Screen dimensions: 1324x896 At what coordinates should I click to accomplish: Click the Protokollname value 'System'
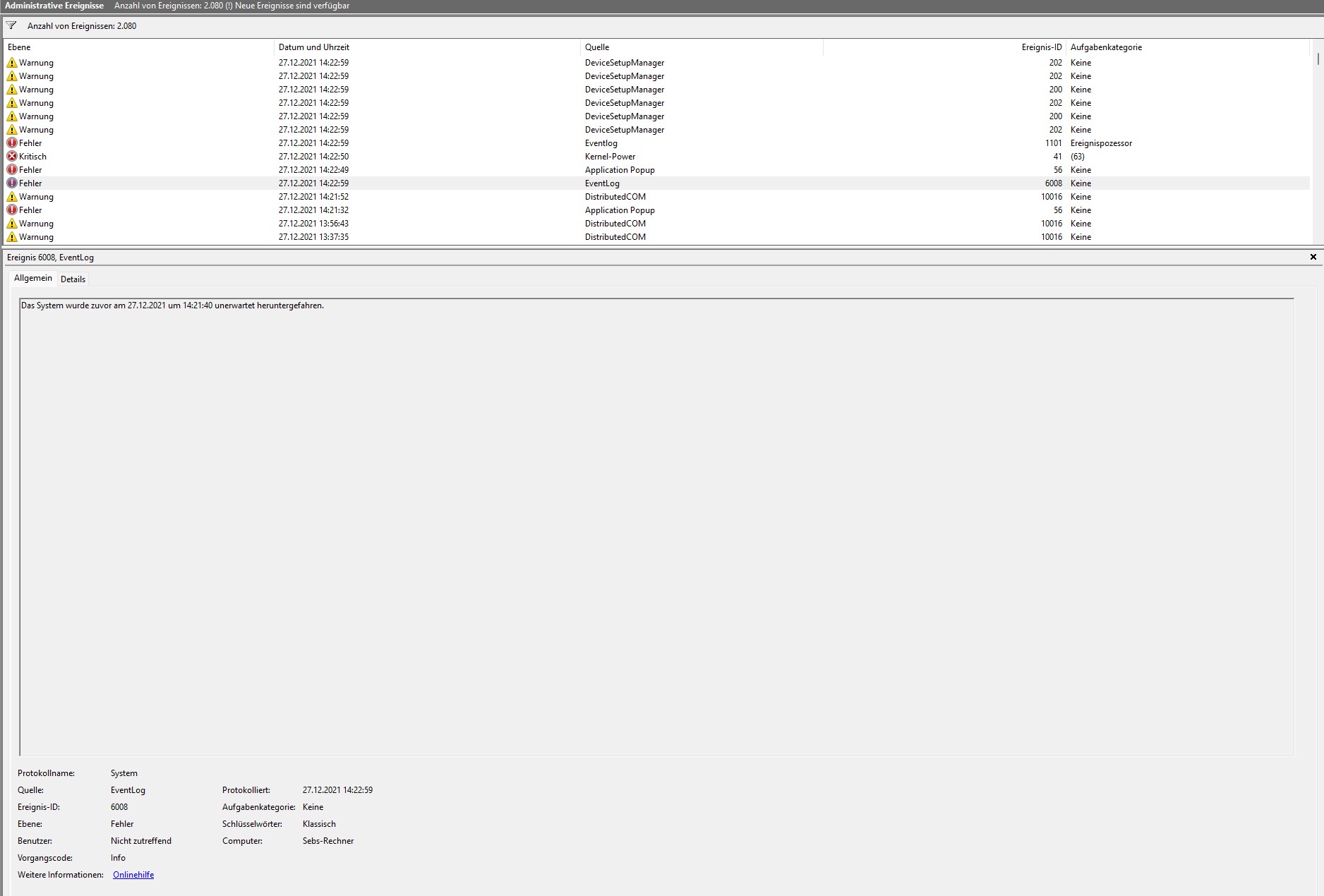124,773
